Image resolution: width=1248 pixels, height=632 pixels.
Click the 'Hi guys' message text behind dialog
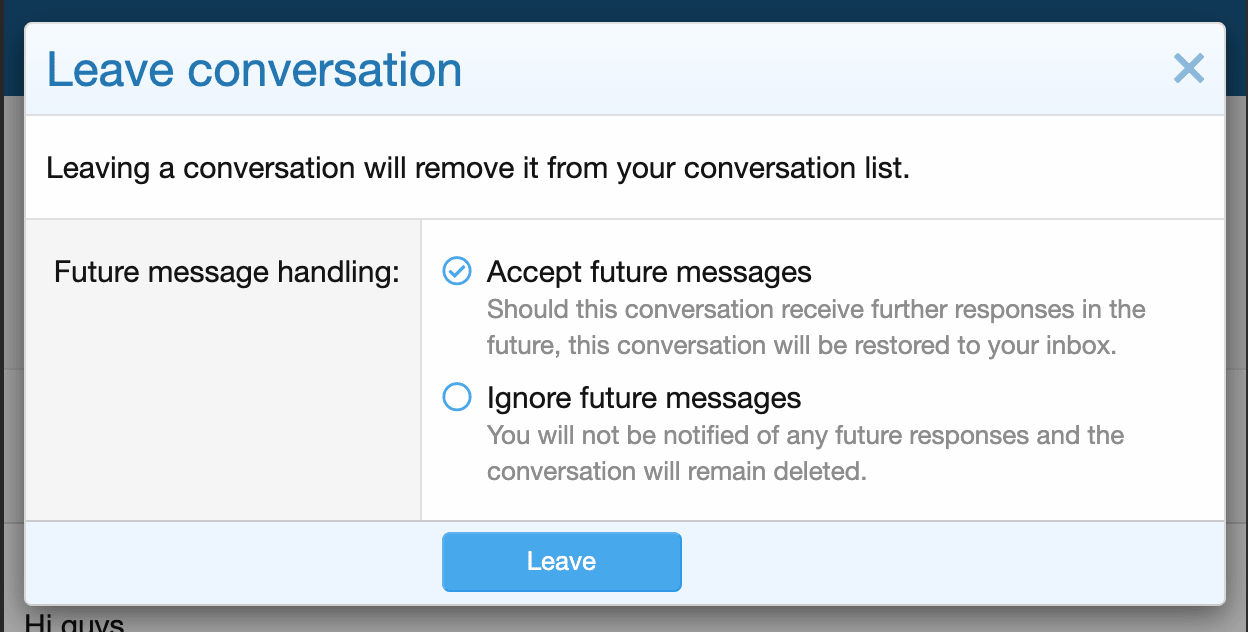coord(74,624)
